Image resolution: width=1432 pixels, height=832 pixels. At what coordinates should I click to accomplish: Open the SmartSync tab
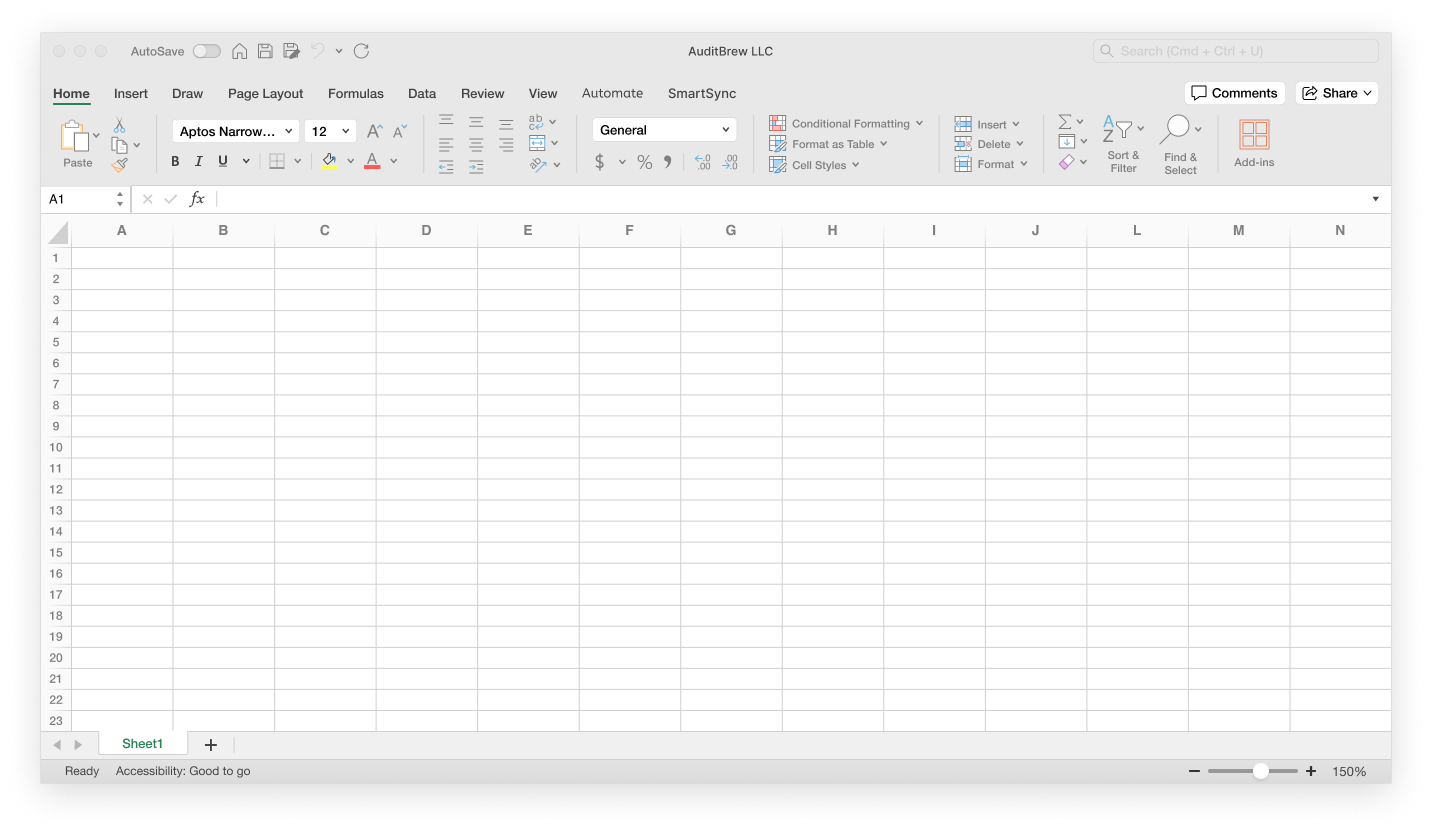(x=701, y=93)
